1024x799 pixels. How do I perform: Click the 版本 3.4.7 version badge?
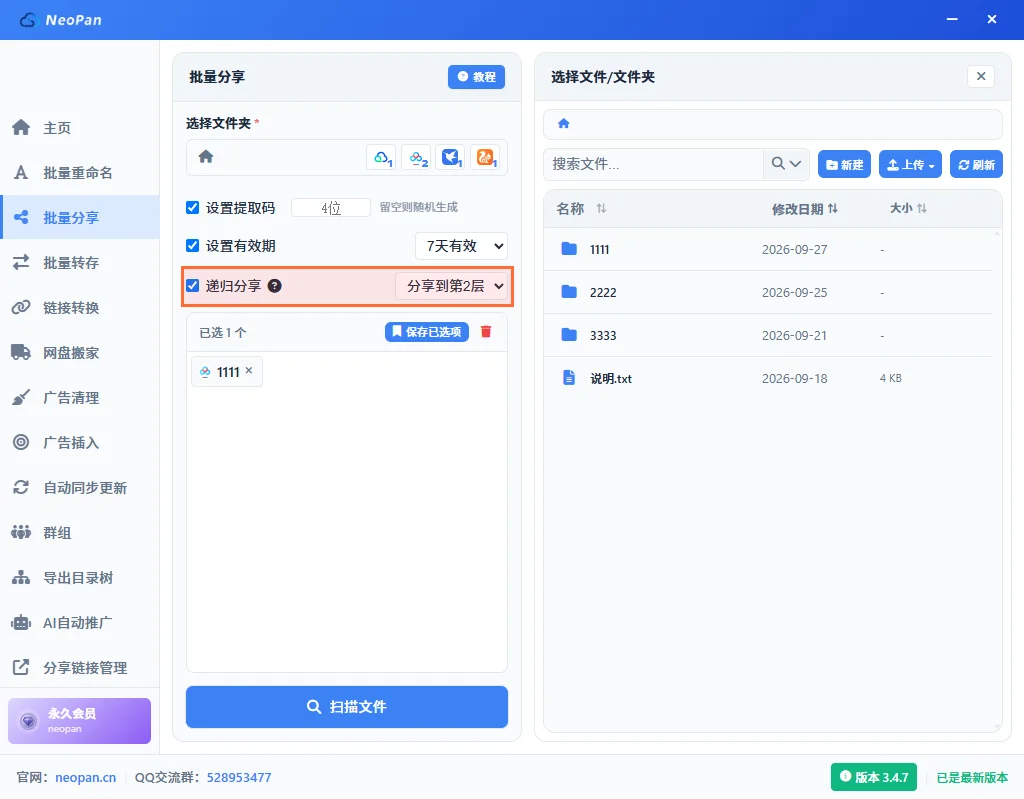[x=874, y=777]
